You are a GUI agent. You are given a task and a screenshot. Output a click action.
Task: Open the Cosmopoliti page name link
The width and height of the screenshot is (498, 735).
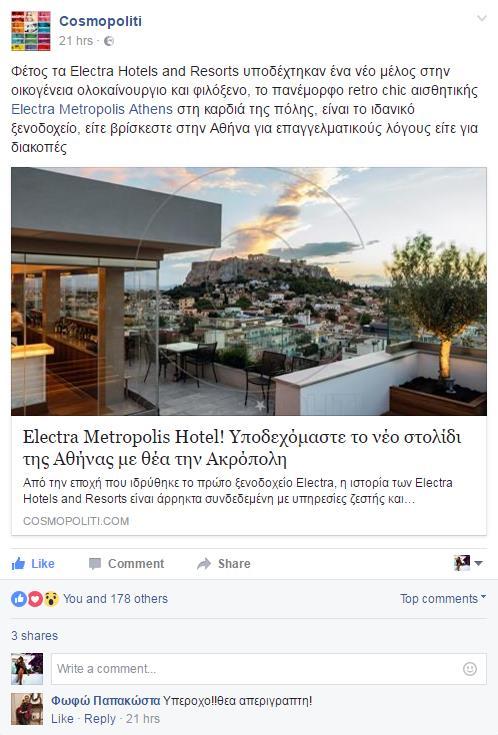100,21
